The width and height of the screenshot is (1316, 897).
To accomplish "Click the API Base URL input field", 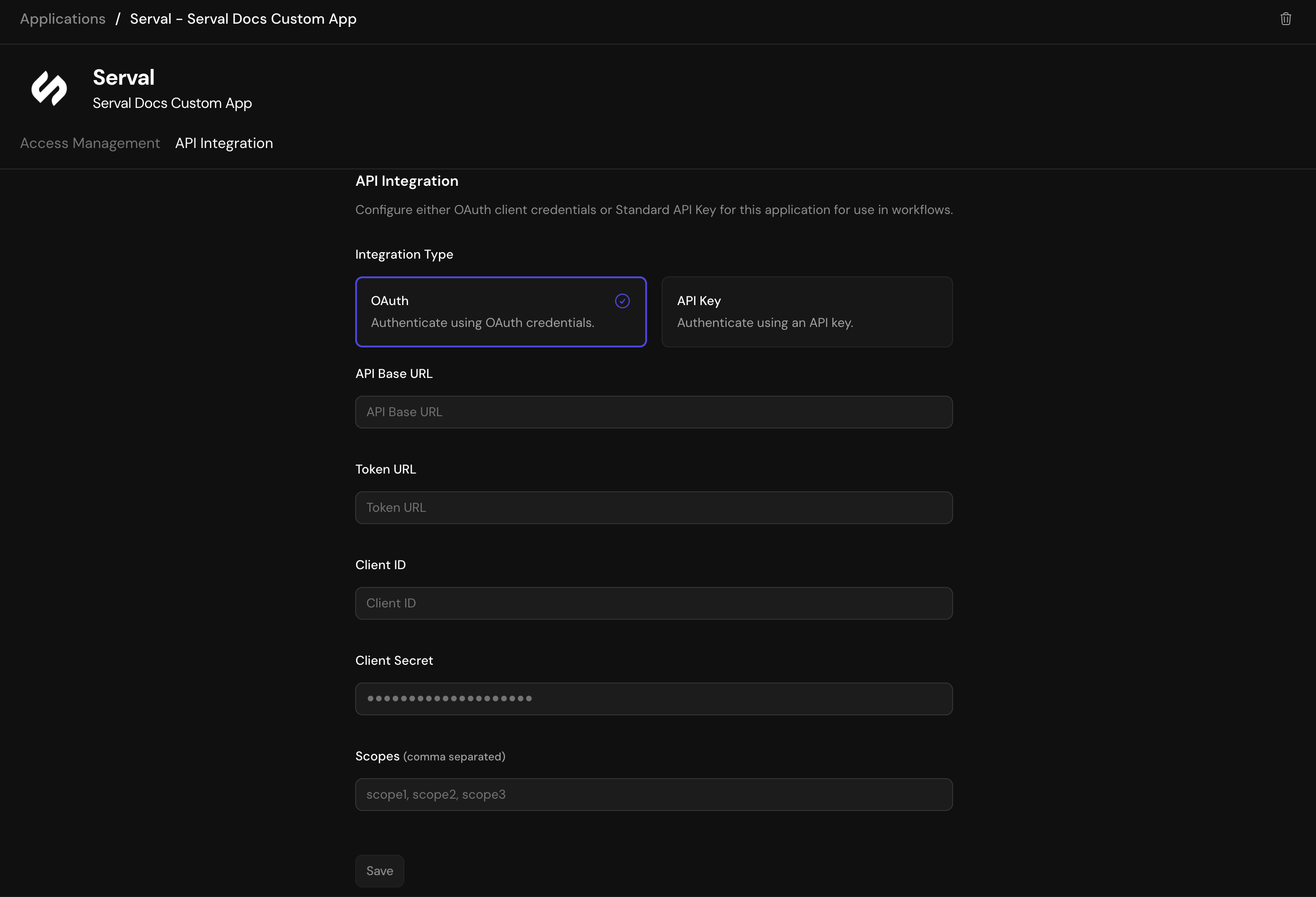I will [x=653, y=412].
